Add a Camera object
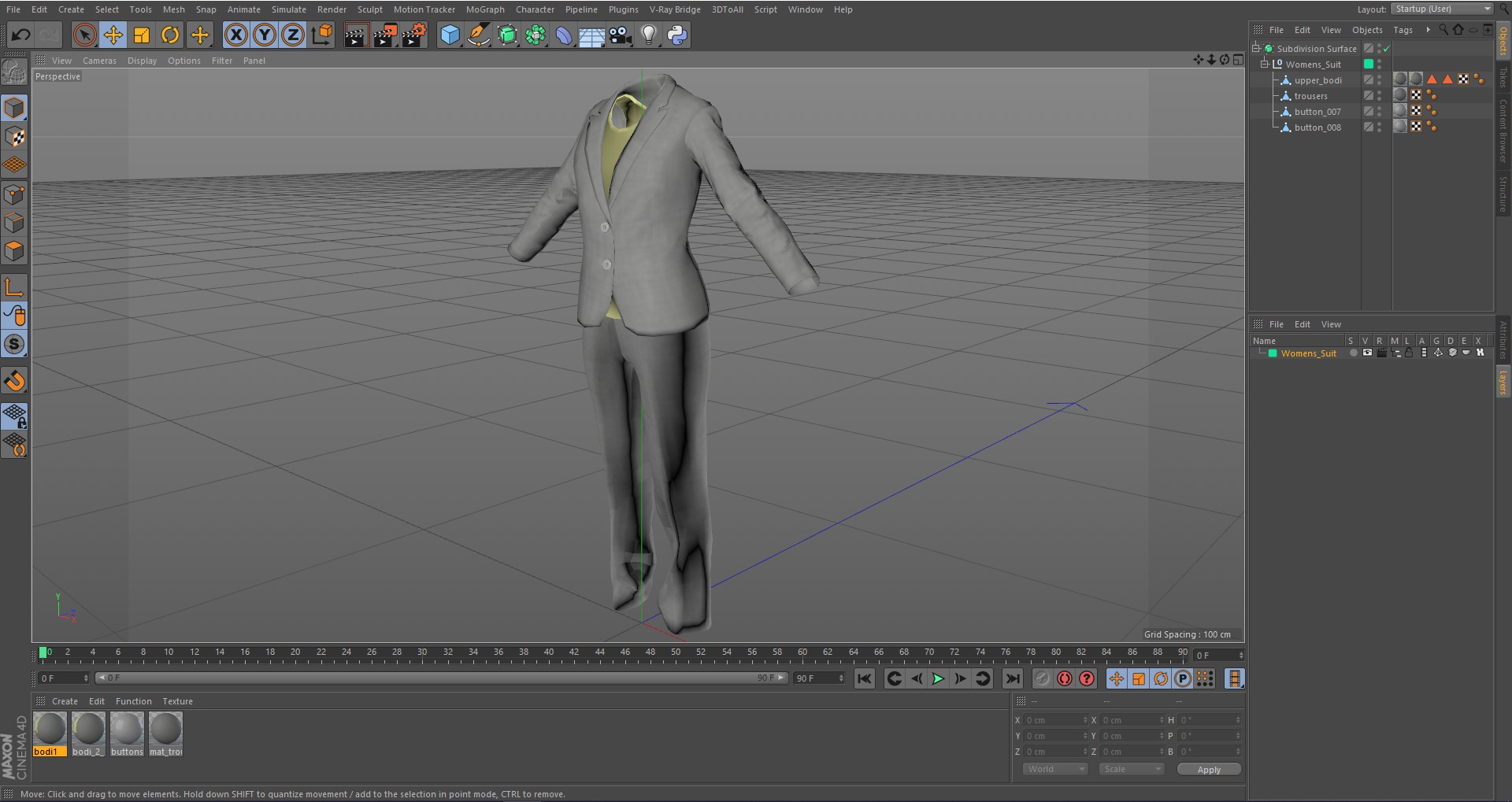Screen dimensions: 1512x802 pos(621,35)
